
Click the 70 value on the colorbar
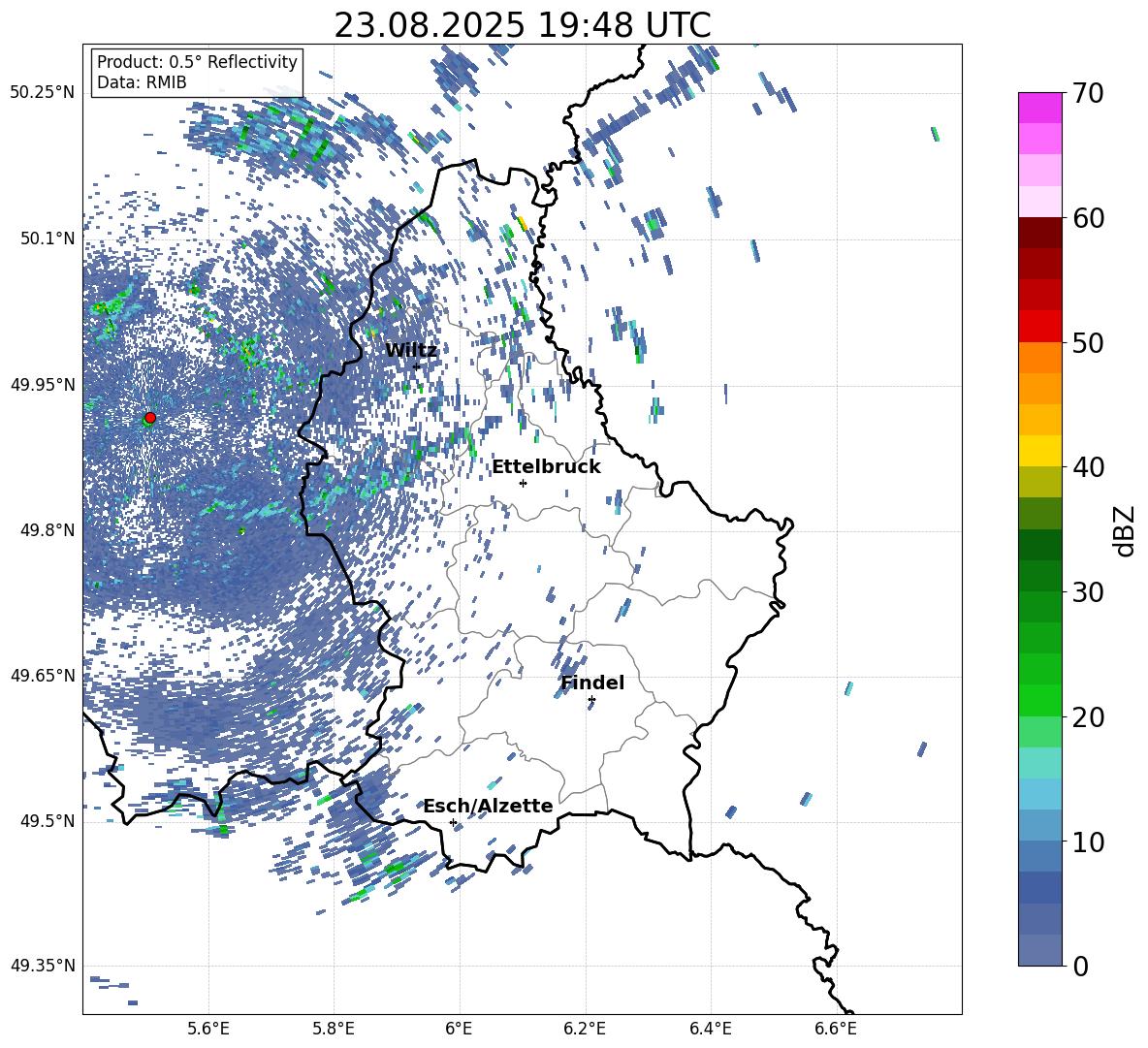(x=1088, y=93)
